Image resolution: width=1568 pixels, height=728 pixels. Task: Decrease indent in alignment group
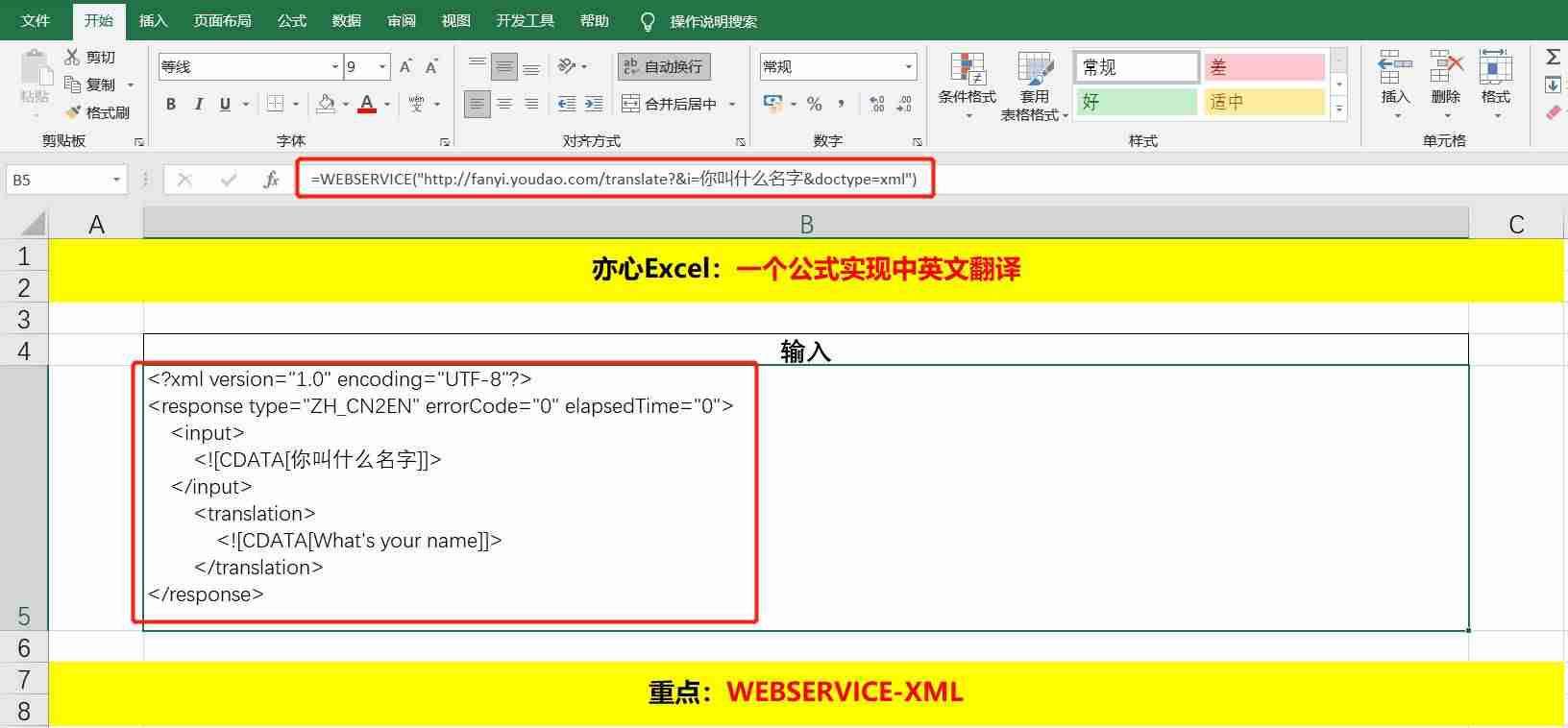pyautogui.click(x=567, y=104)
